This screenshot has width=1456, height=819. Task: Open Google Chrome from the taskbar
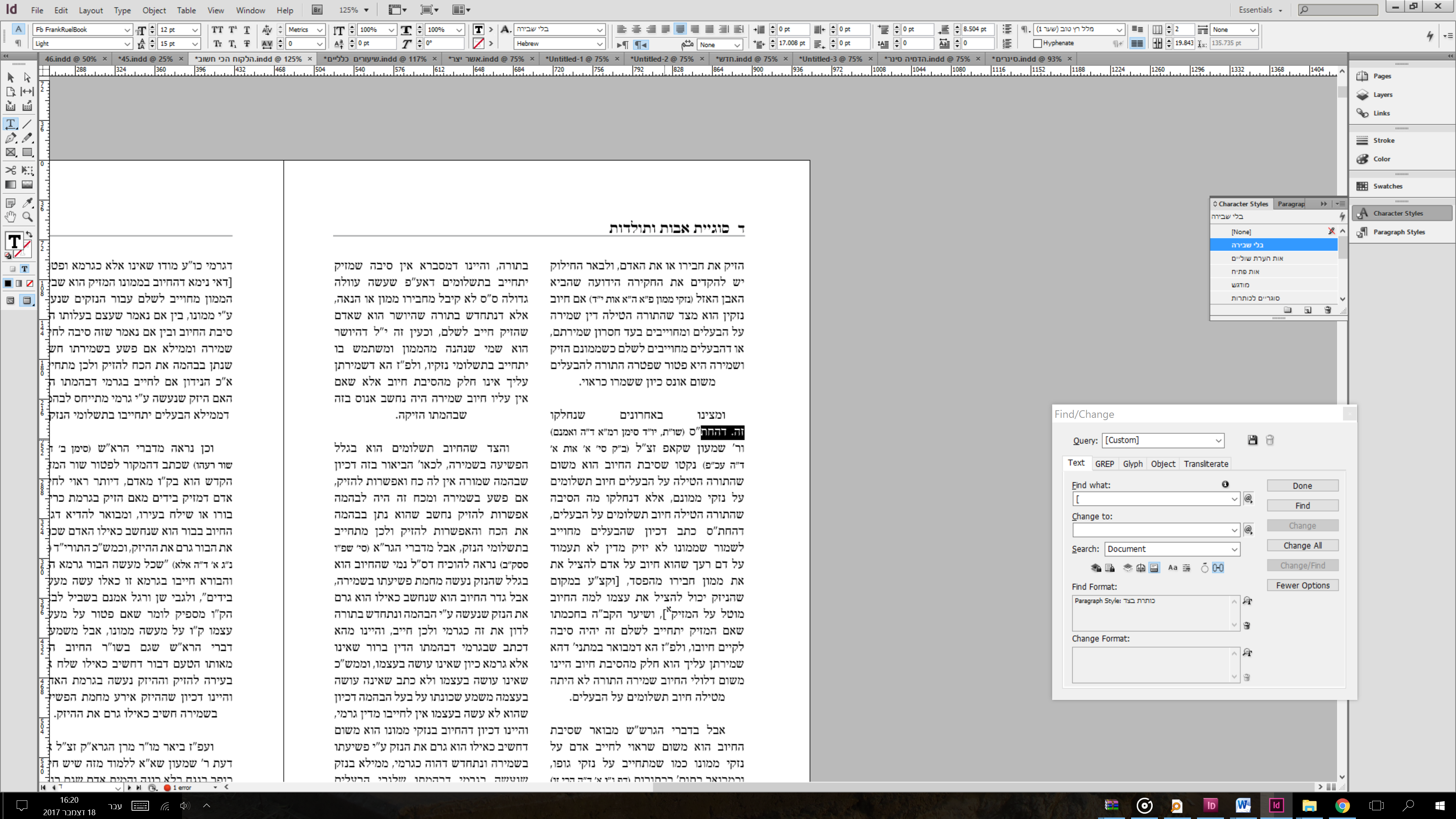(1342, 805)
